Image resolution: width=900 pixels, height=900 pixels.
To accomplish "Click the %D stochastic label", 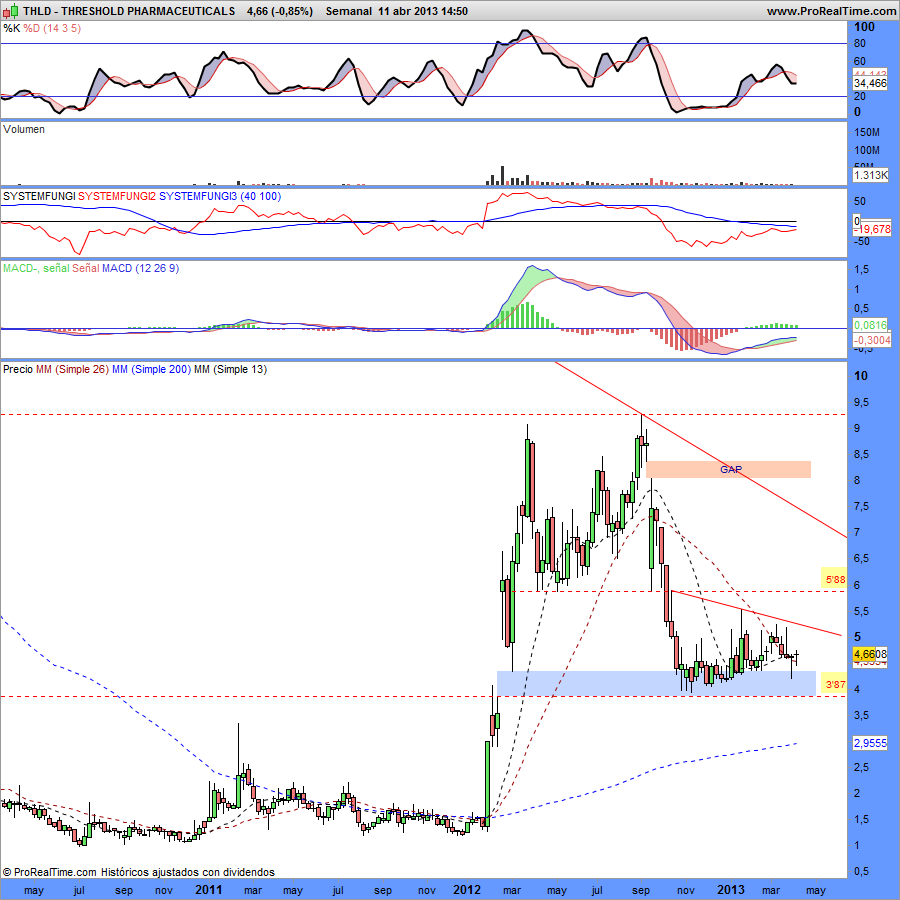I will pyautogui.click(x=32, y=28).
